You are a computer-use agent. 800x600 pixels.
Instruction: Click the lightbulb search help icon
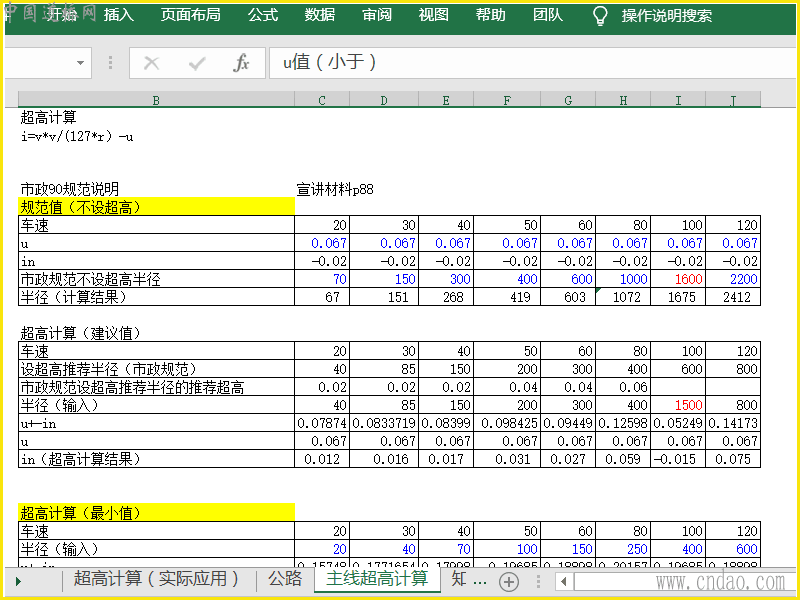(x=600, y=15)
